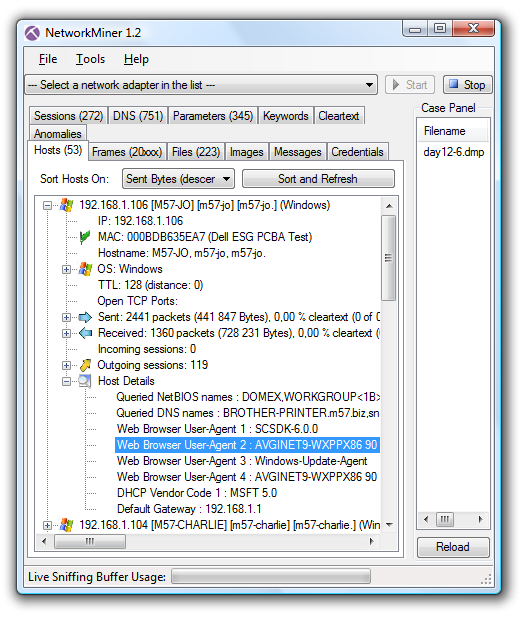The height and width of the screenshot is (617, 520).
Task: Switch to the Images tab
Action: pos(247,152)
